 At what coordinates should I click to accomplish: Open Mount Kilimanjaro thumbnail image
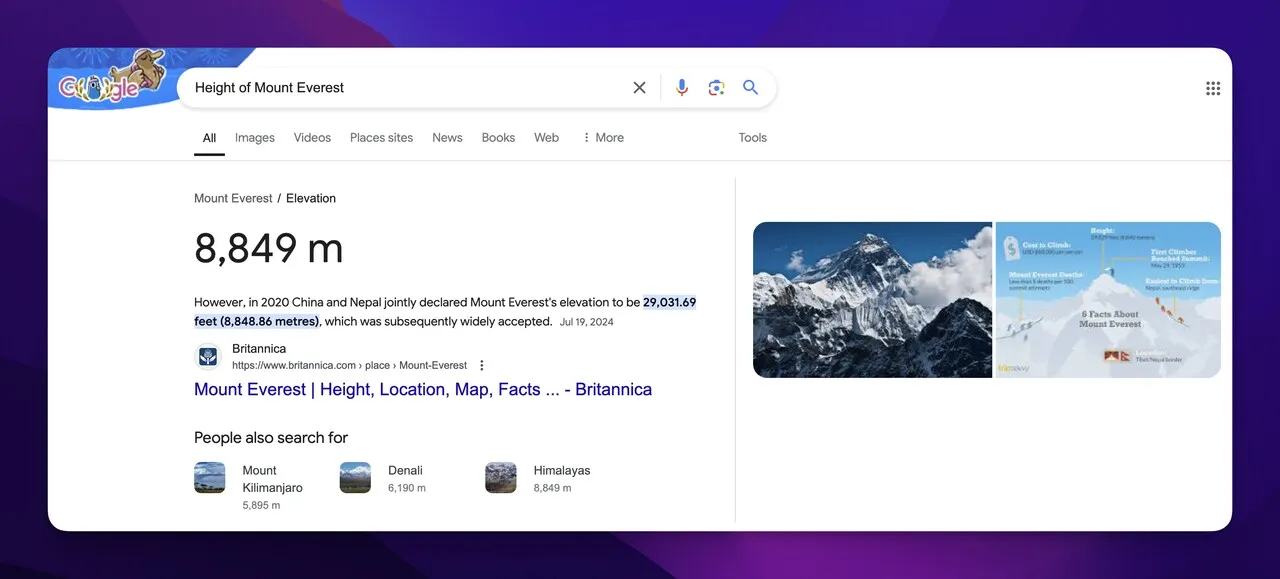(210, 478)
